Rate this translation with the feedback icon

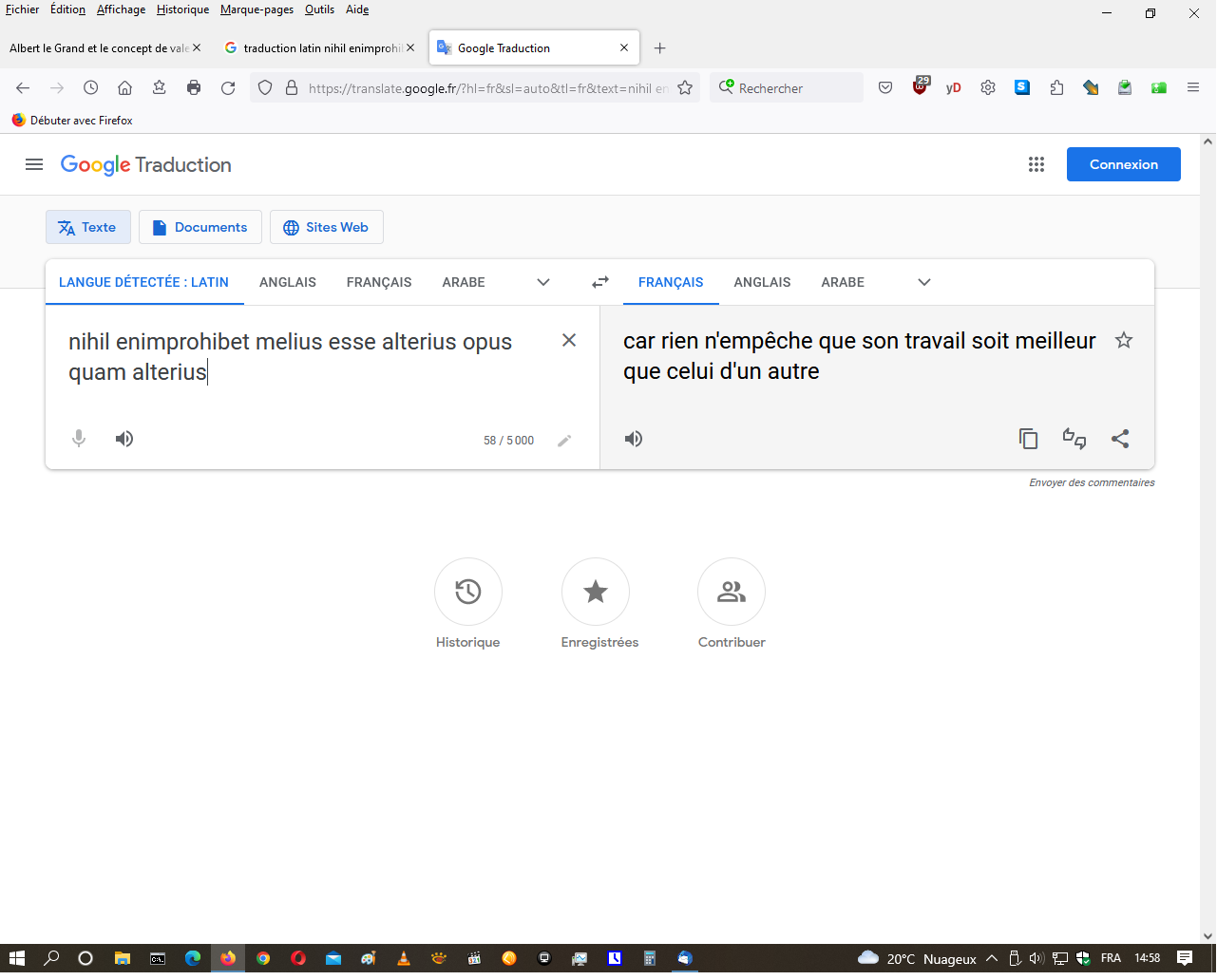coord(1074,439)
